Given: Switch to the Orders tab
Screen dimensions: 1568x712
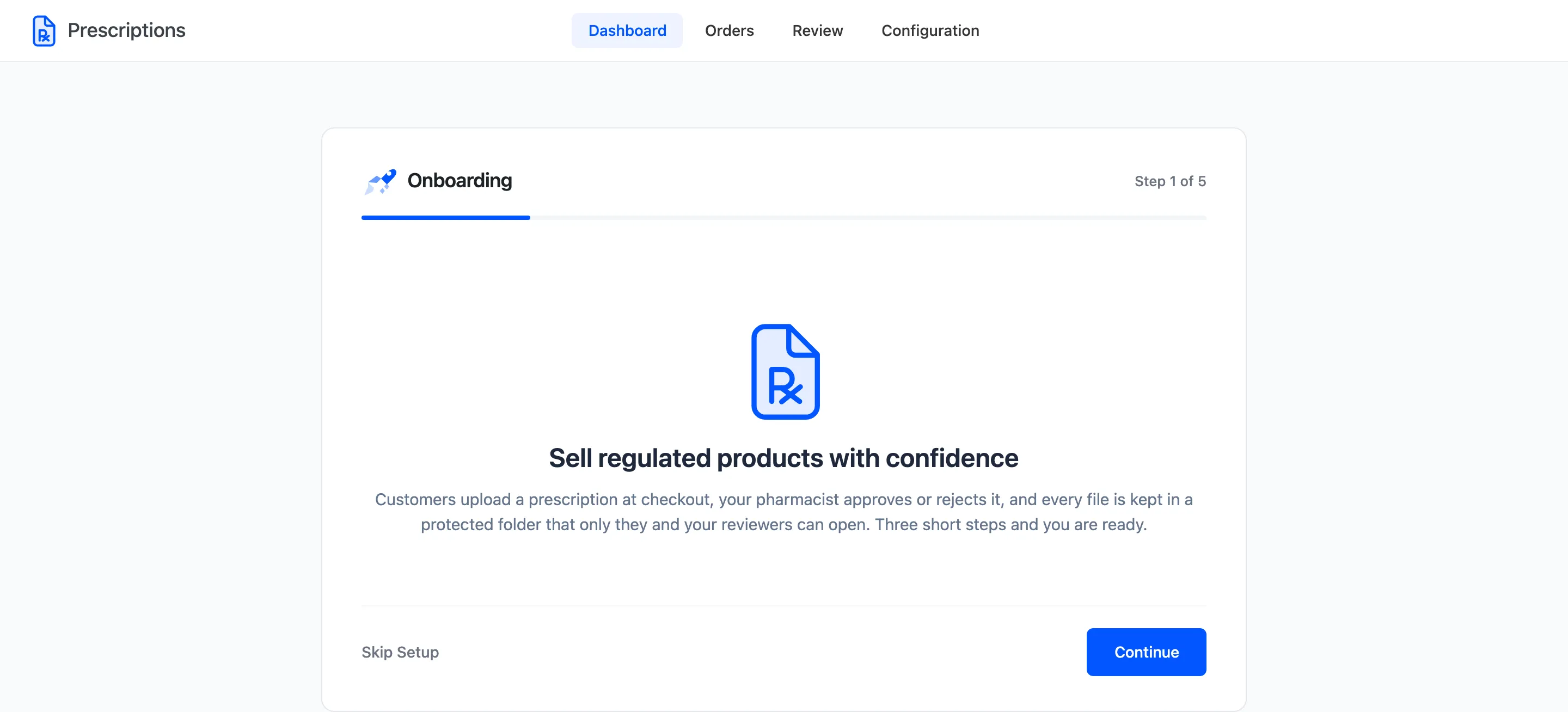Looking at the screenshot, I should 729,30.
